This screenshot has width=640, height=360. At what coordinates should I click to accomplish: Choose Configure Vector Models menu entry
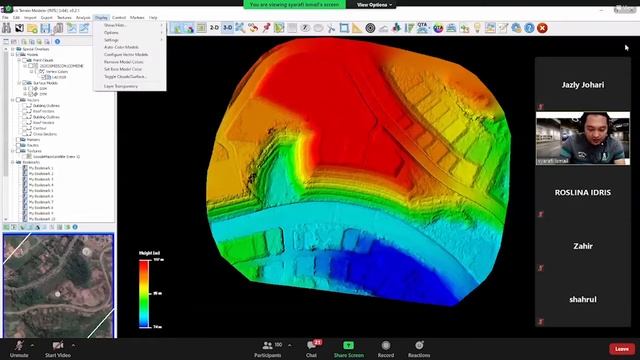coord(126,55)
